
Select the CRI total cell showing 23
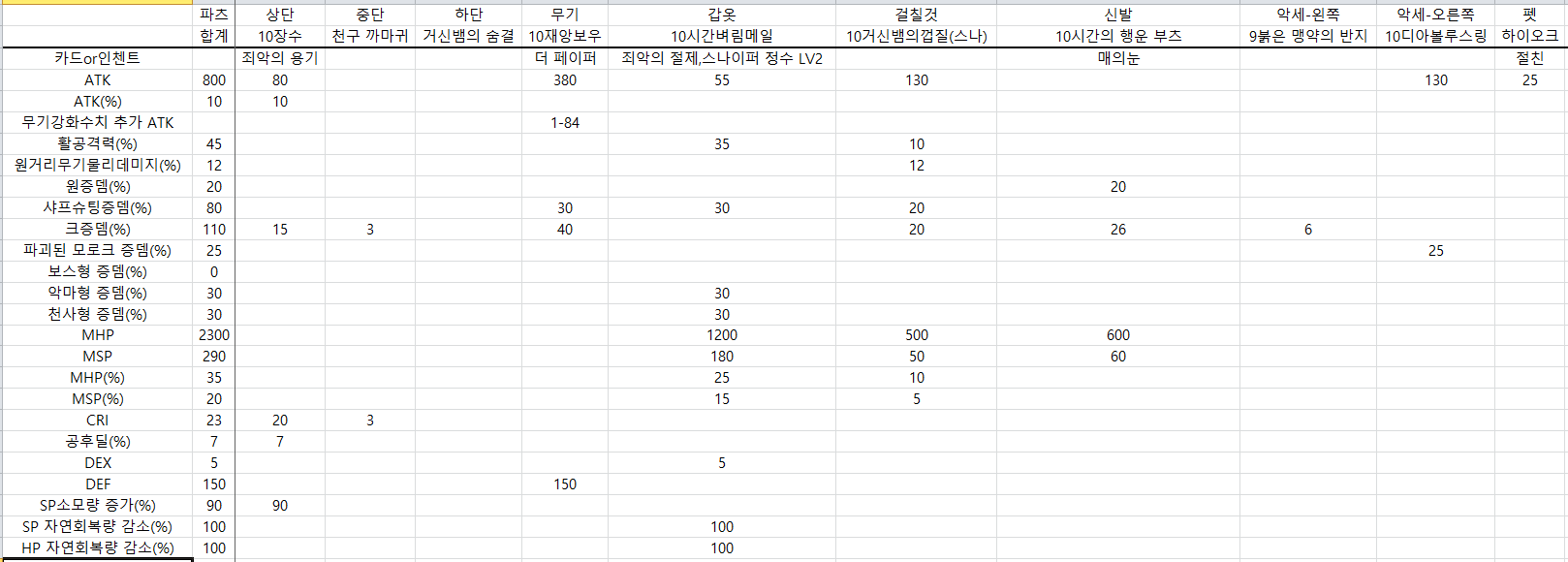tap(213, 421)
